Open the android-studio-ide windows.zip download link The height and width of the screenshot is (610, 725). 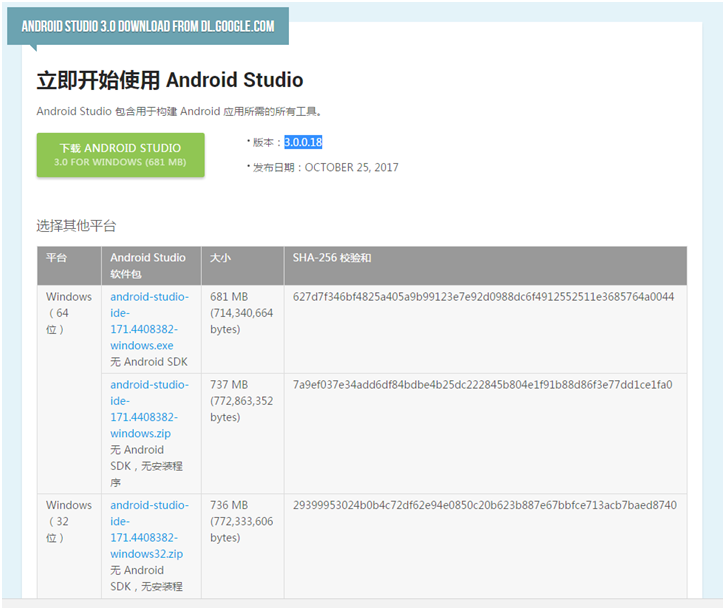(149, 409)
